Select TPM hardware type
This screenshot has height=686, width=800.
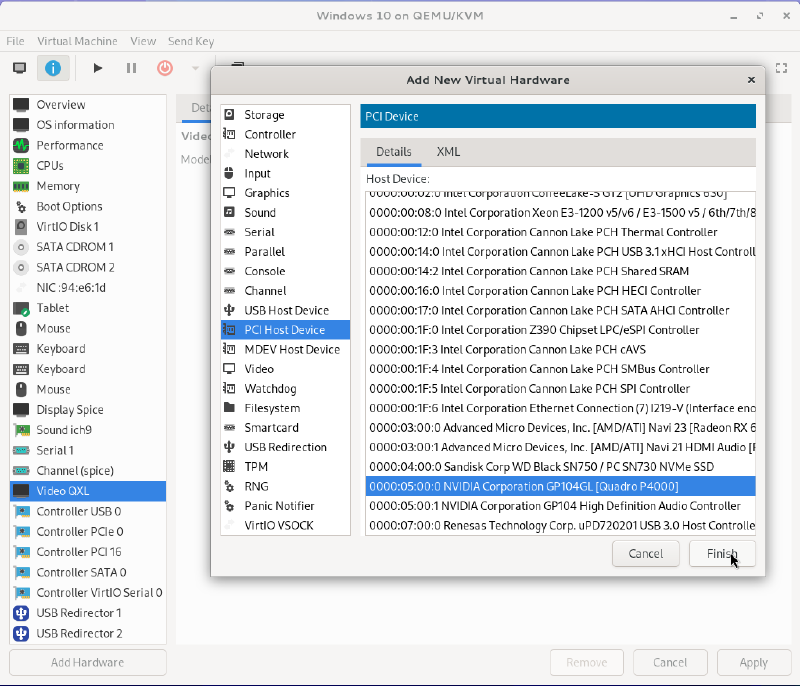coord(286,467)
